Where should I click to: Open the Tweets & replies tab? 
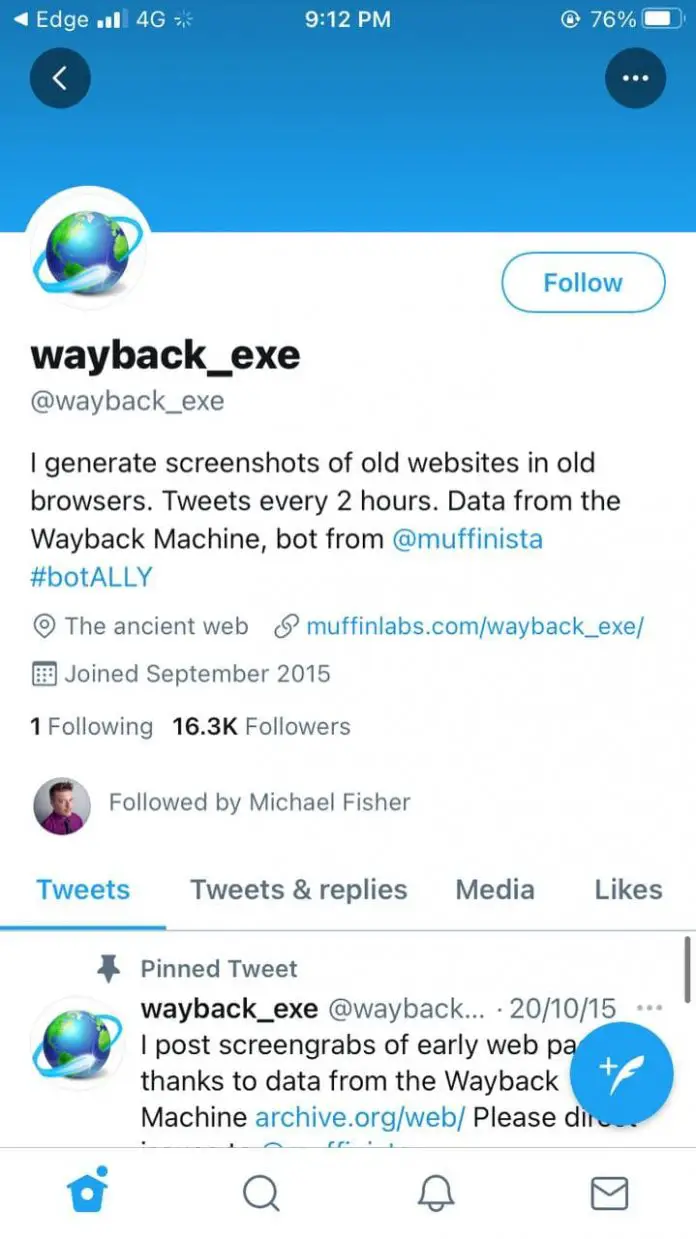click(297, 889)
